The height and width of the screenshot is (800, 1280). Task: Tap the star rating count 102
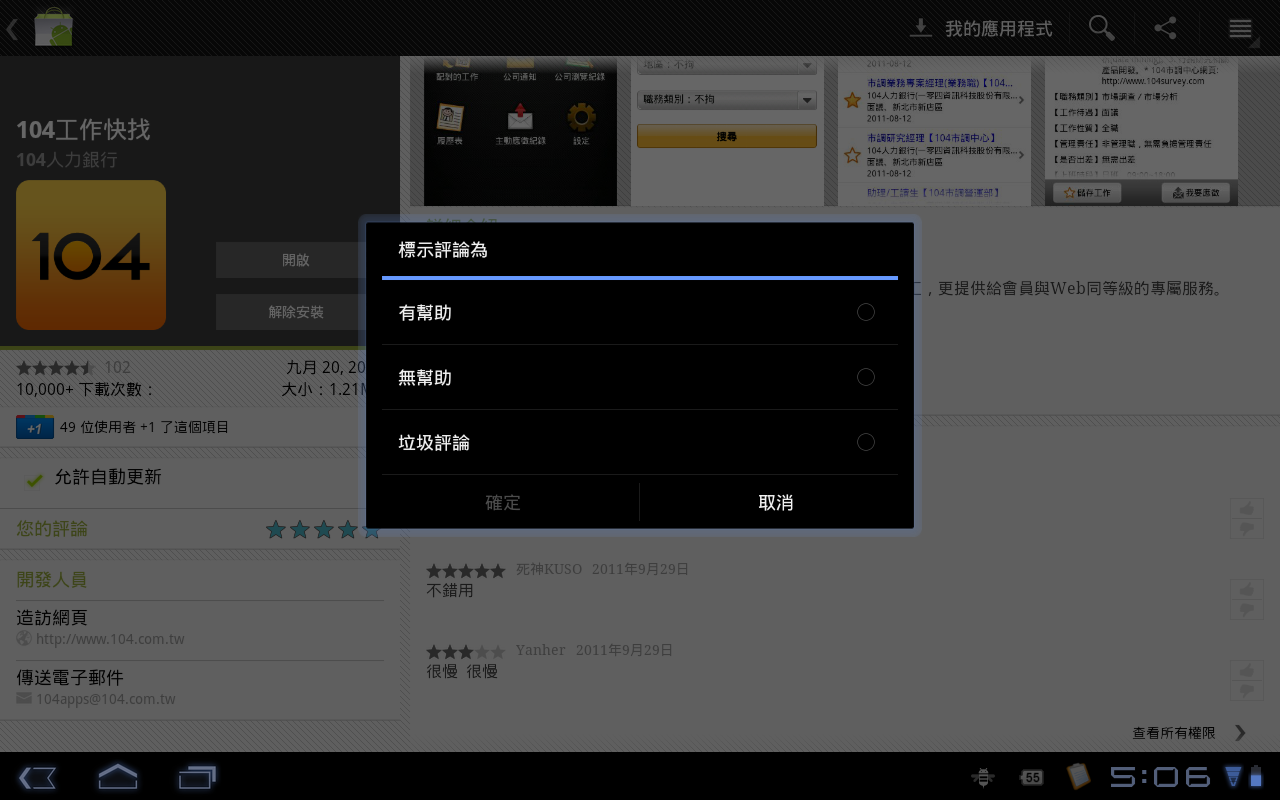(117, 368)
